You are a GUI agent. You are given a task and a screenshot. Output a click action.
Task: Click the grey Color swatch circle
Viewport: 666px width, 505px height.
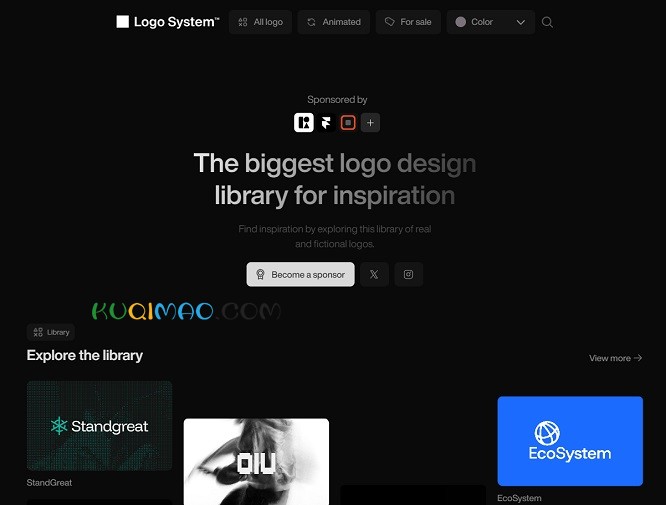[x=460, y=22]
